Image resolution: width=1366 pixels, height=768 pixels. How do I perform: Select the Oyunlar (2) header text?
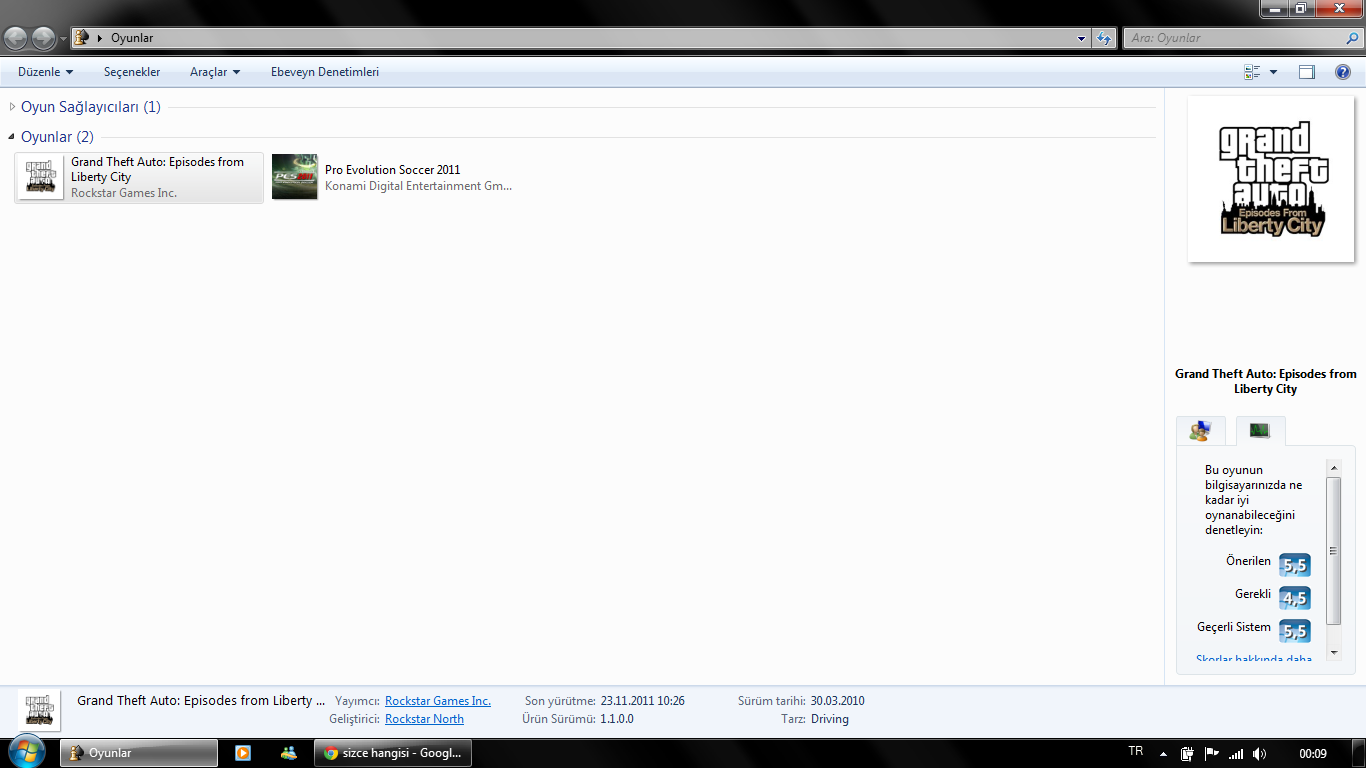(57, 137)
